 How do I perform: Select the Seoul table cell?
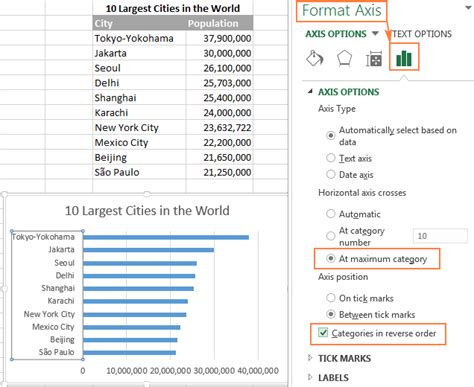(139, 68)
